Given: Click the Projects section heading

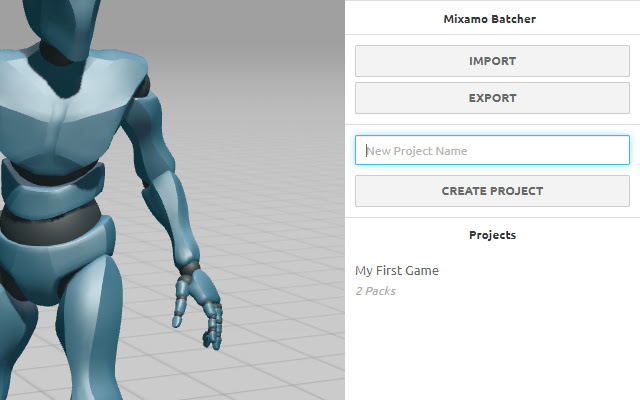Looking at the screenshot, I should click(492, 235).
